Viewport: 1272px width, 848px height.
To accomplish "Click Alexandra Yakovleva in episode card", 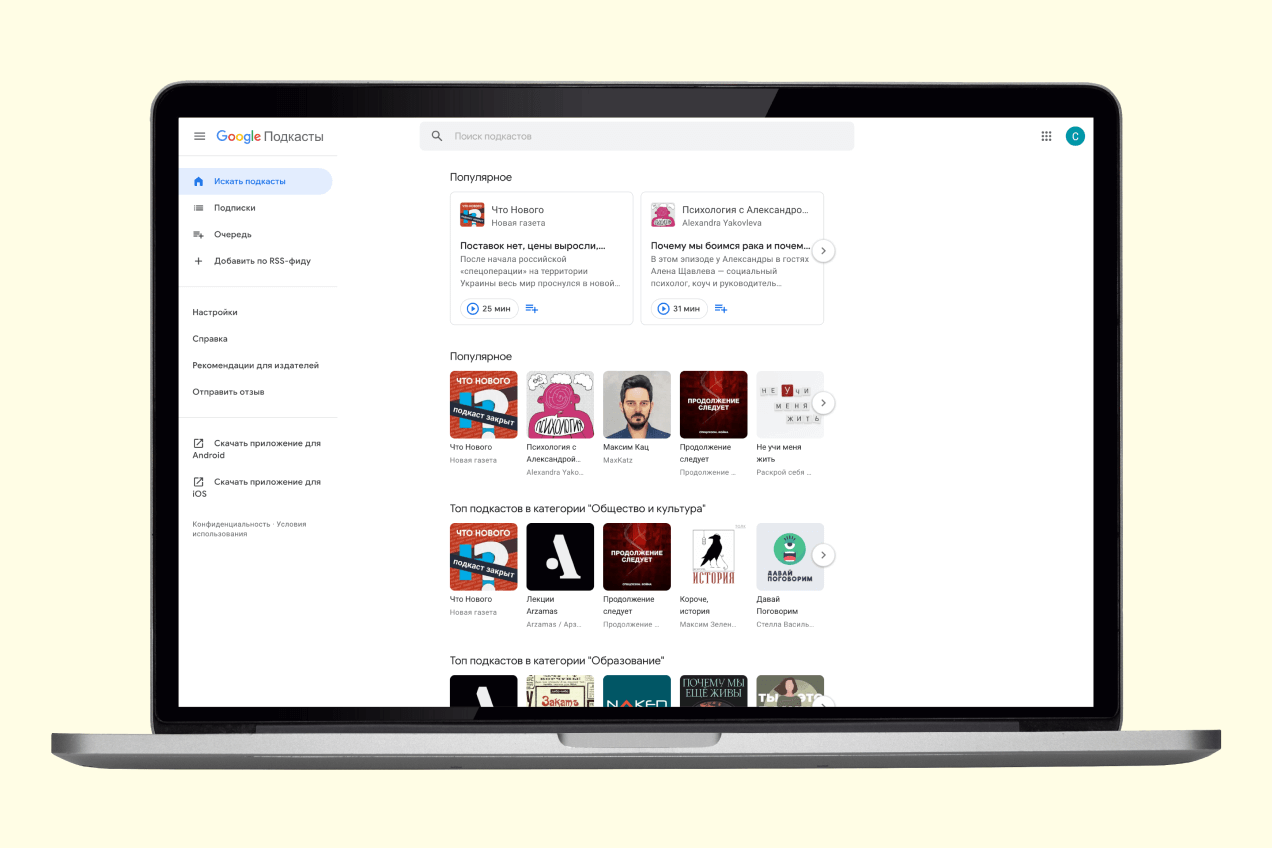I will coord(722,223).
